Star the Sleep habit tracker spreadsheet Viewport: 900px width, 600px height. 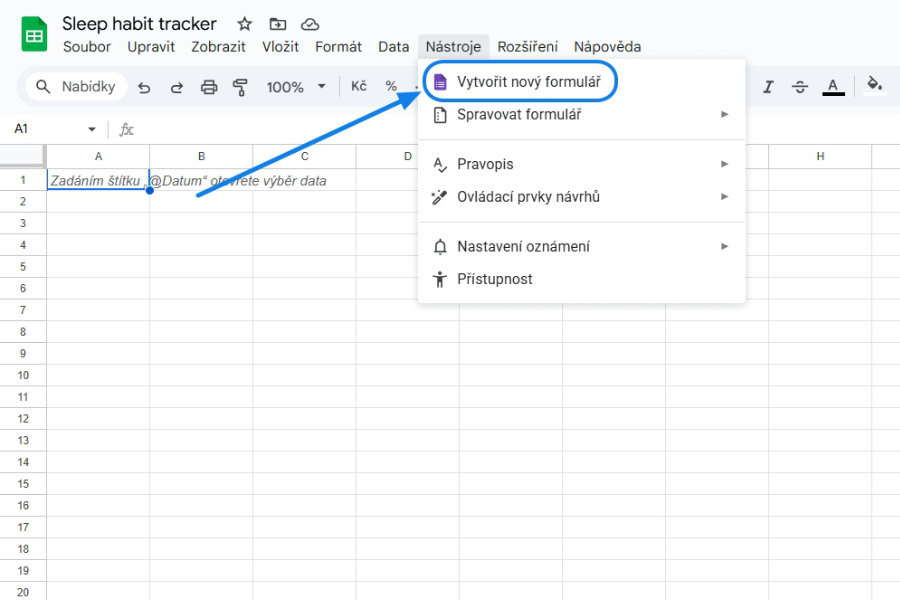point(243,23)
